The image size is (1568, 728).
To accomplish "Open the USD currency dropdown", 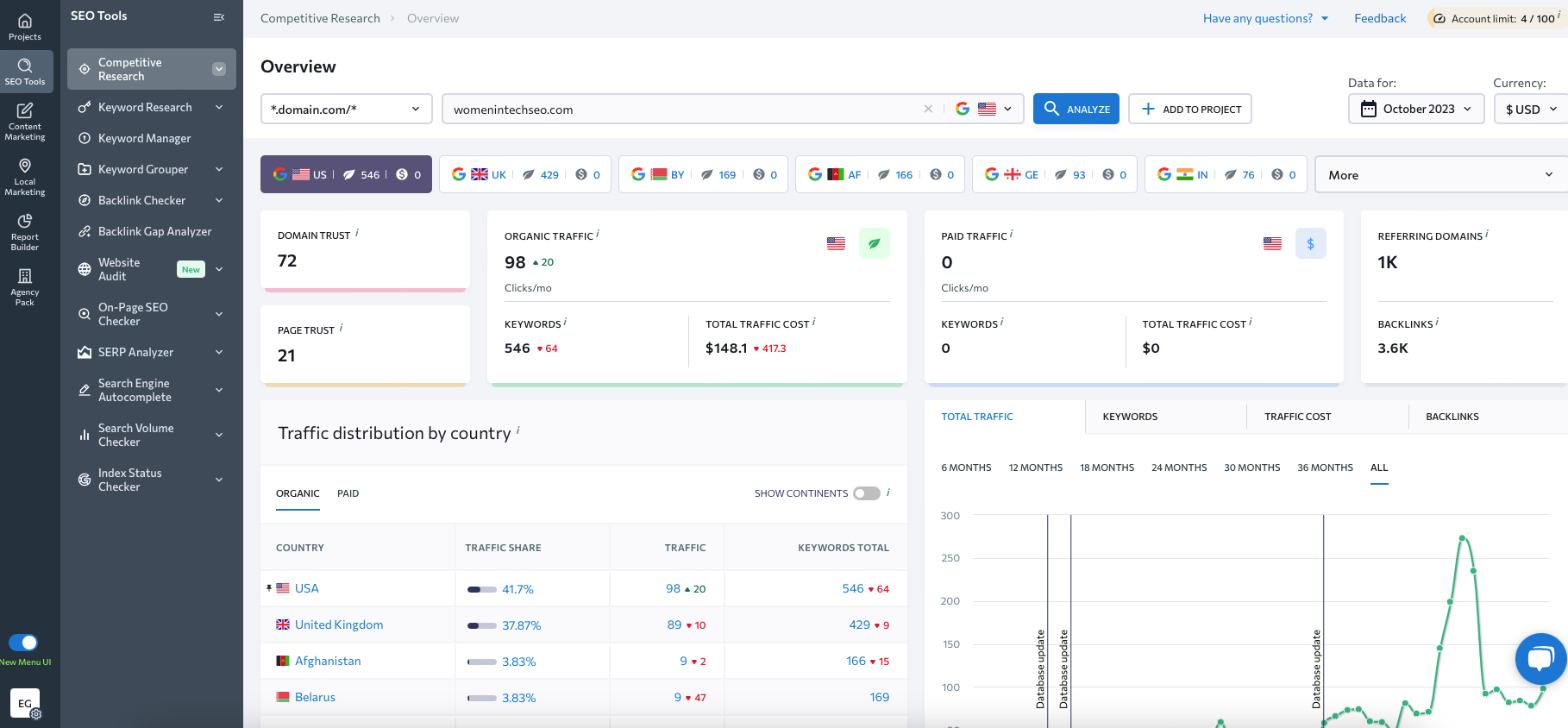I will tap(1531, 109).
